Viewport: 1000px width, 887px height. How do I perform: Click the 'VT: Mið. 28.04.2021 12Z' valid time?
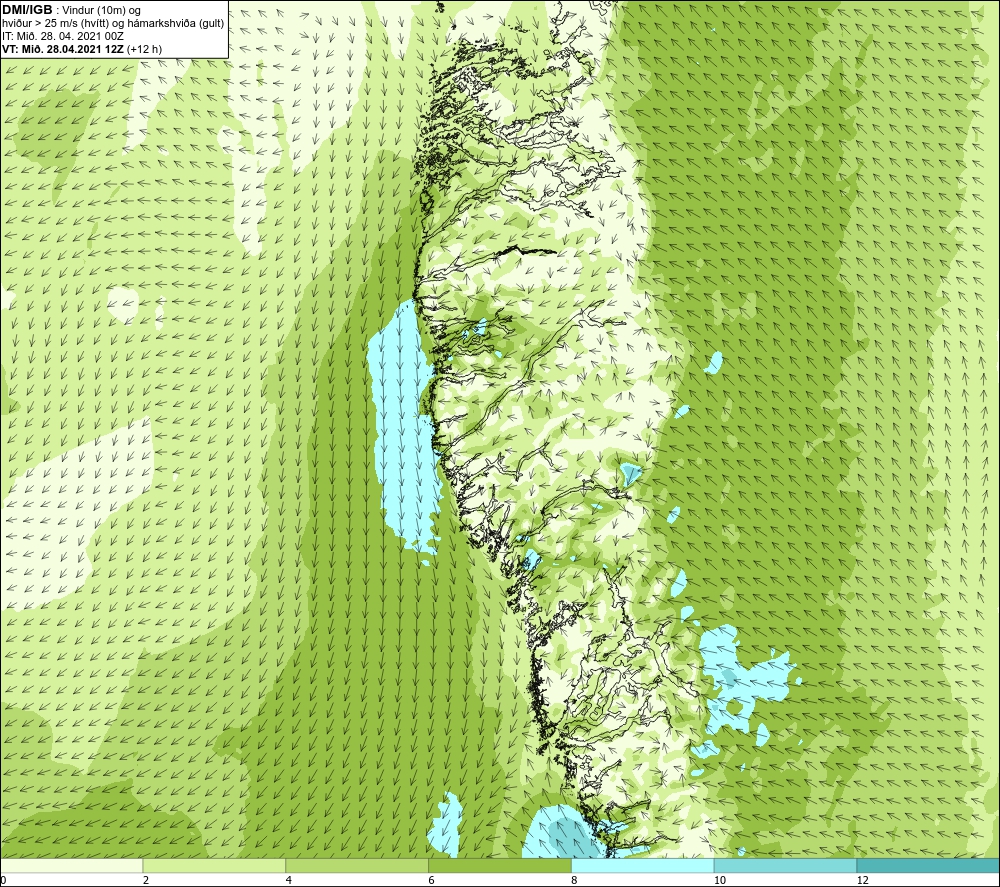click(63, 49)
